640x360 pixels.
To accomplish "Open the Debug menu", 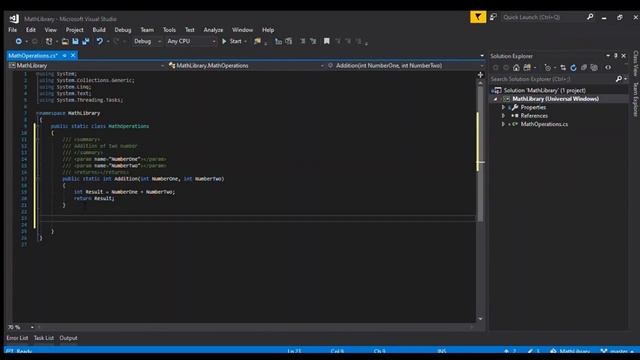I will (123, 30).
